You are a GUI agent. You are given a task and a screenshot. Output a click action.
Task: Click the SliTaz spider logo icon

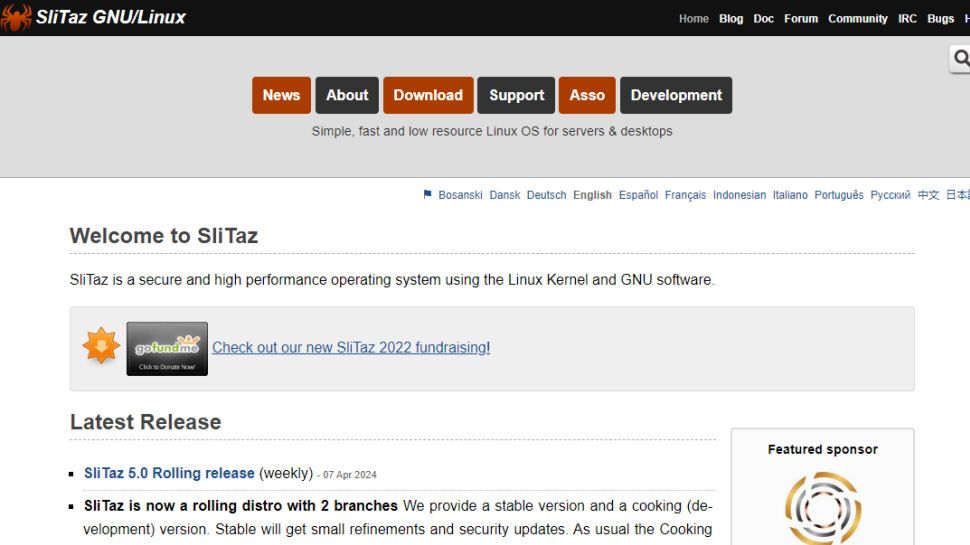15,17
